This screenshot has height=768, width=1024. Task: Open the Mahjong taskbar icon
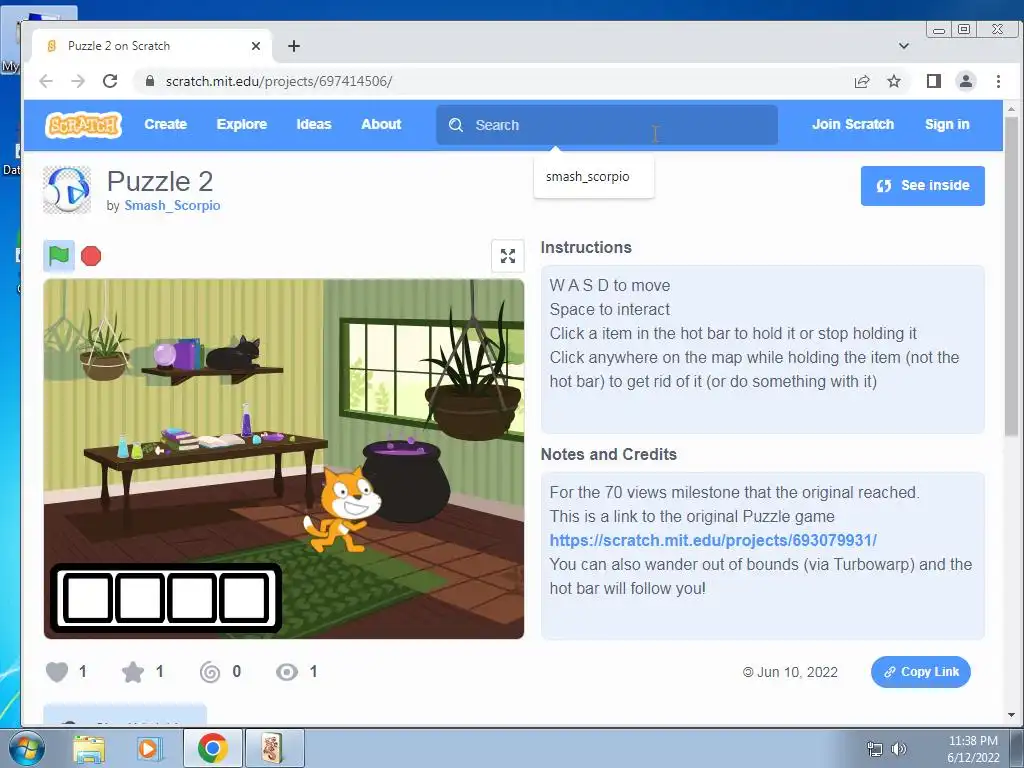click(x=274, y=748)
